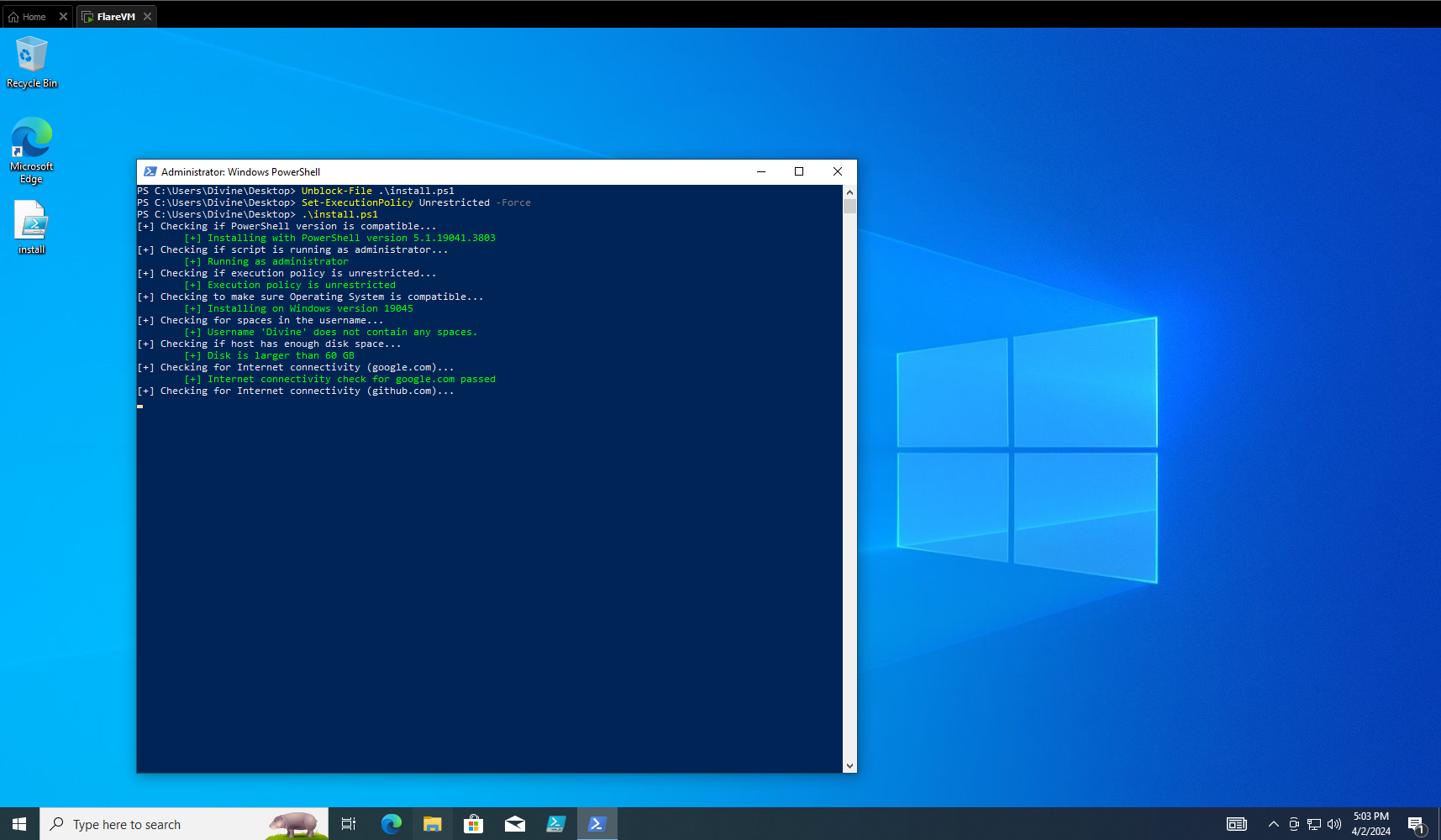Click the github.com connectivity checking line
1441x840 pixels.
pos(296,391)
